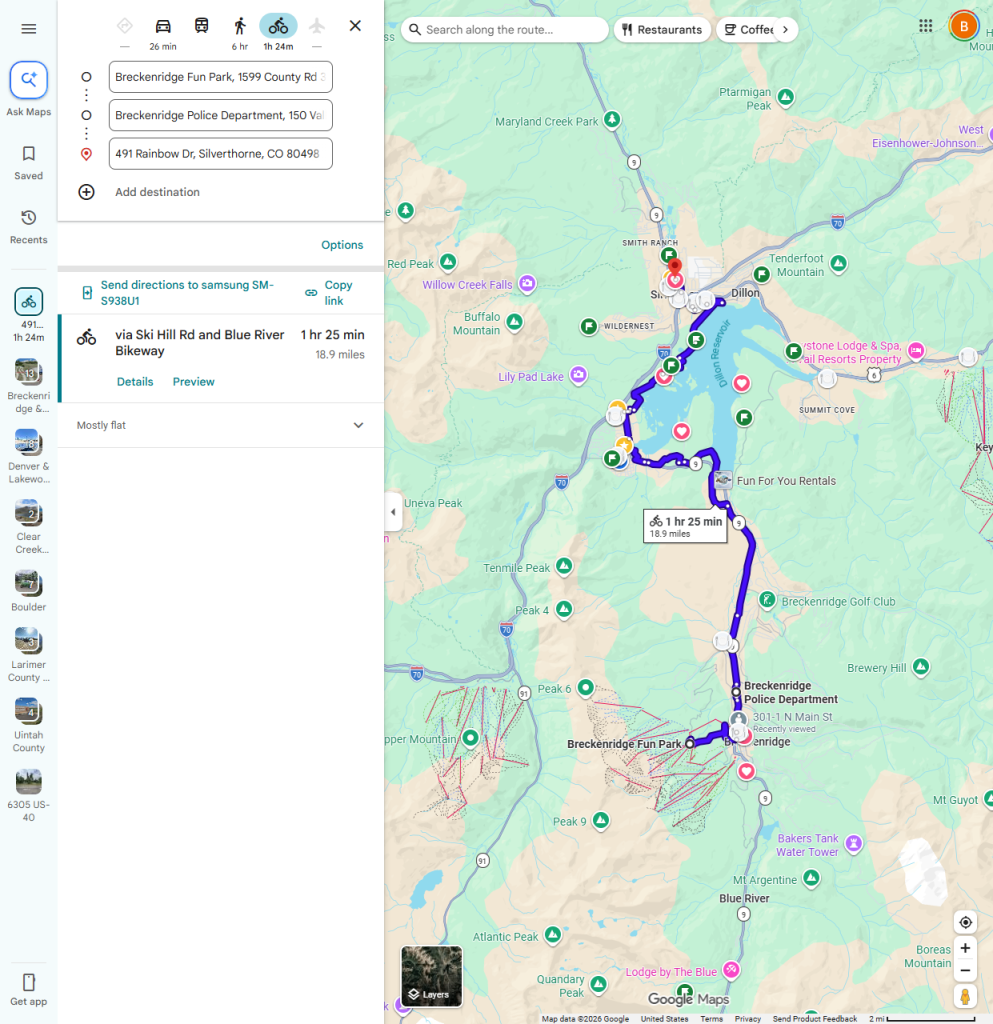993x1024 pixels.
Task: Open the Terms link in map footer
Action: pos(712,1019)
